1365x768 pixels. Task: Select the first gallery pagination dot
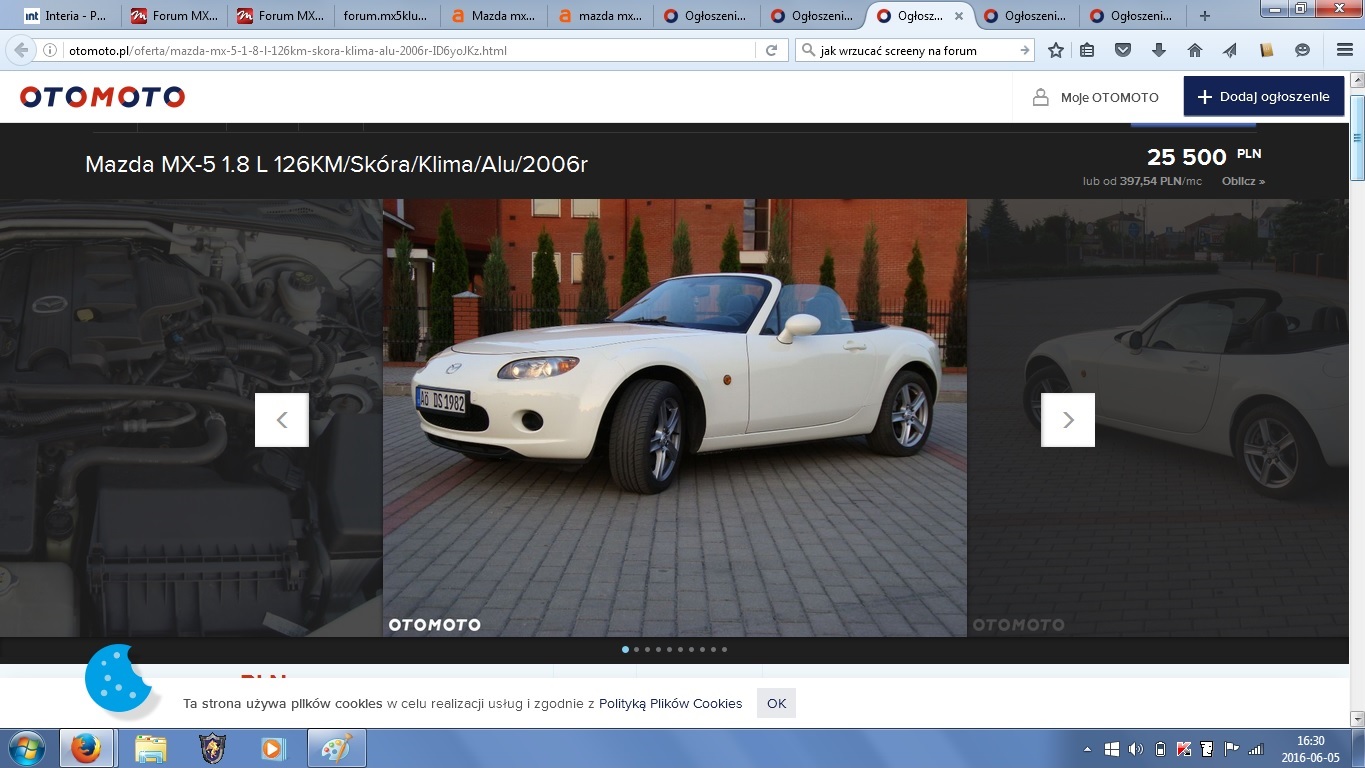pos(626,649)
